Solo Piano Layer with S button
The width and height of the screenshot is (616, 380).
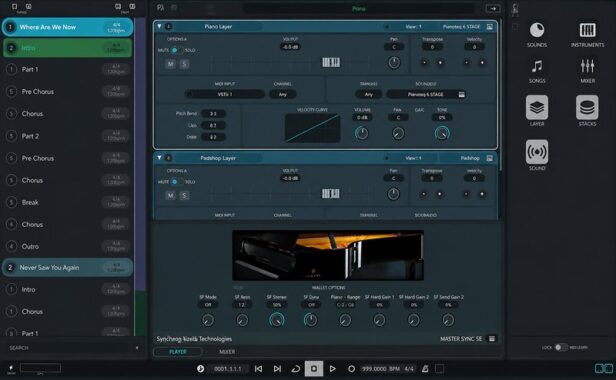point(184,64)
